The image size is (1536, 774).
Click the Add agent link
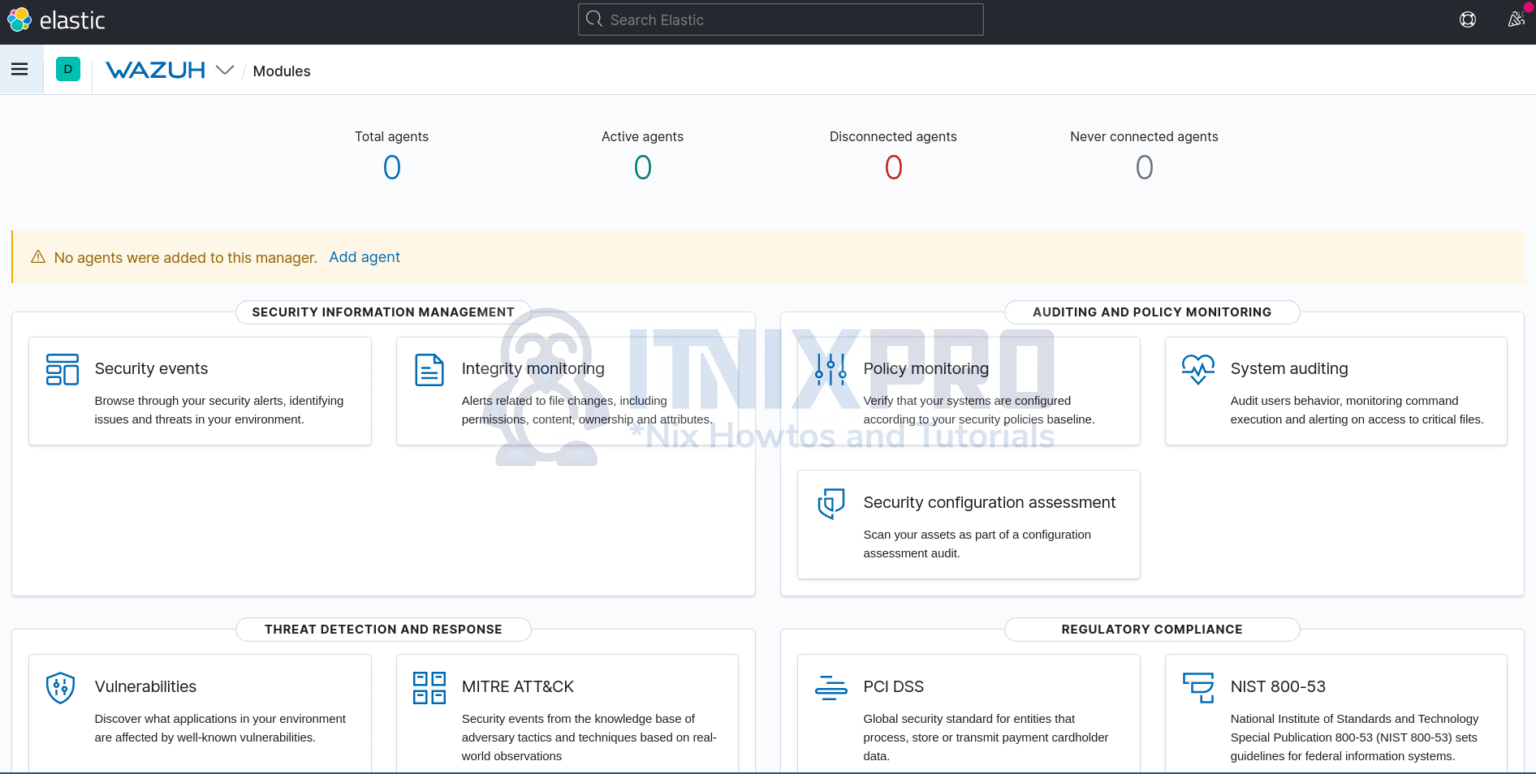[364, 257]
